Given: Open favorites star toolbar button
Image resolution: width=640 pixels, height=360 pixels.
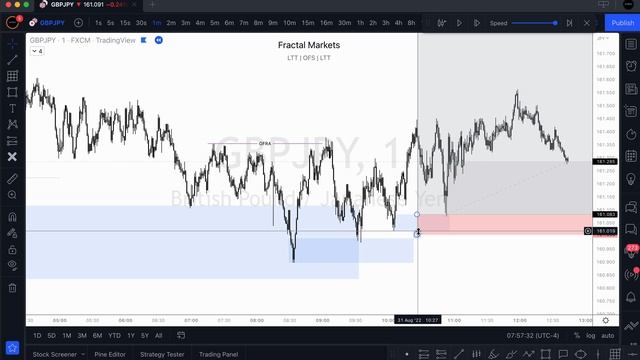Looking at the screenshot, I should coord(12,348).
